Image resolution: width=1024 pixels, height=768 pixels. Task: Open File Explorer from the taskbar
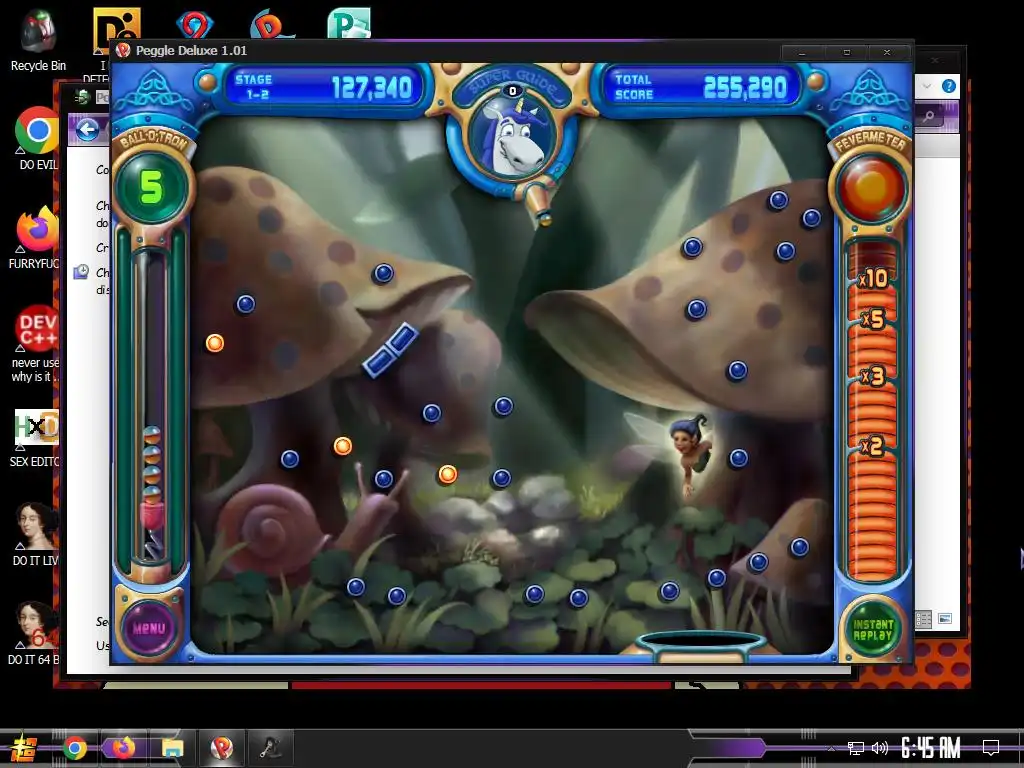click(172, 748)
